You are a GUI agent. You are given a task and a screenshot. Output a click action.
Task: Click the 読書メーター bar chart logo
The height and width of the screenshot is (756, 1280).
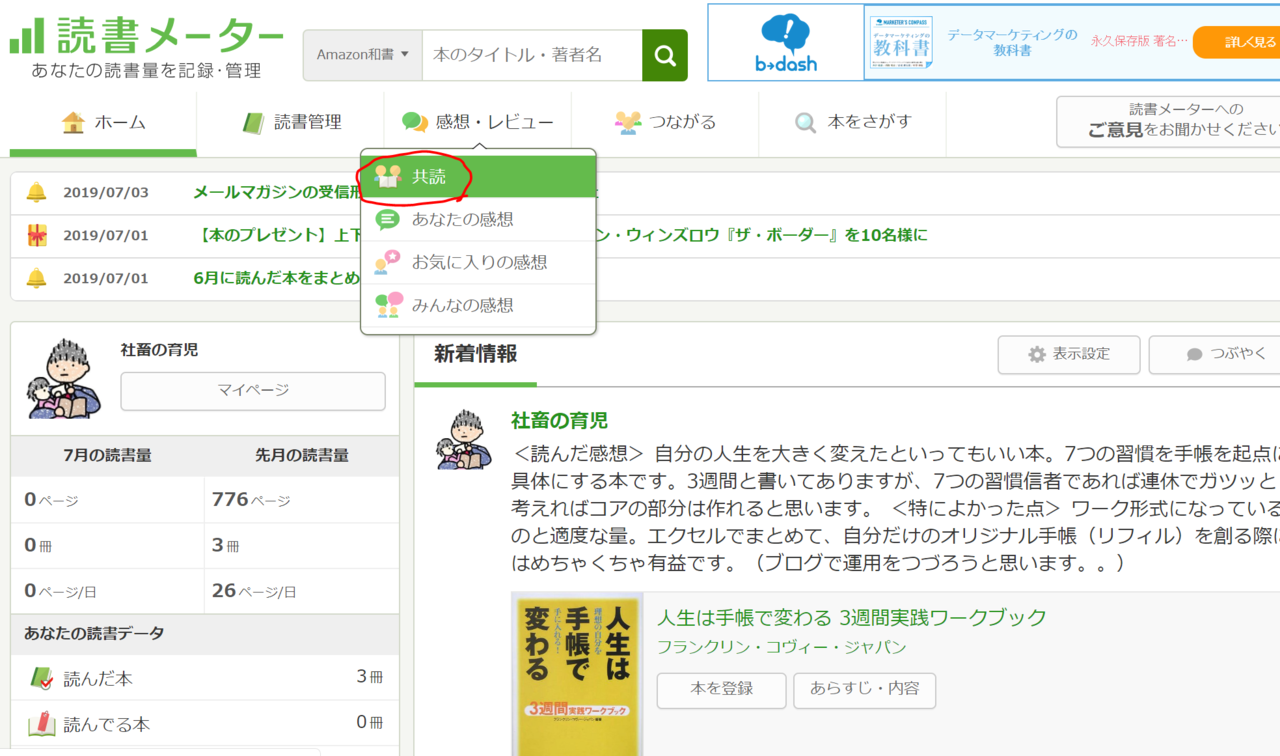coord(27,36)
